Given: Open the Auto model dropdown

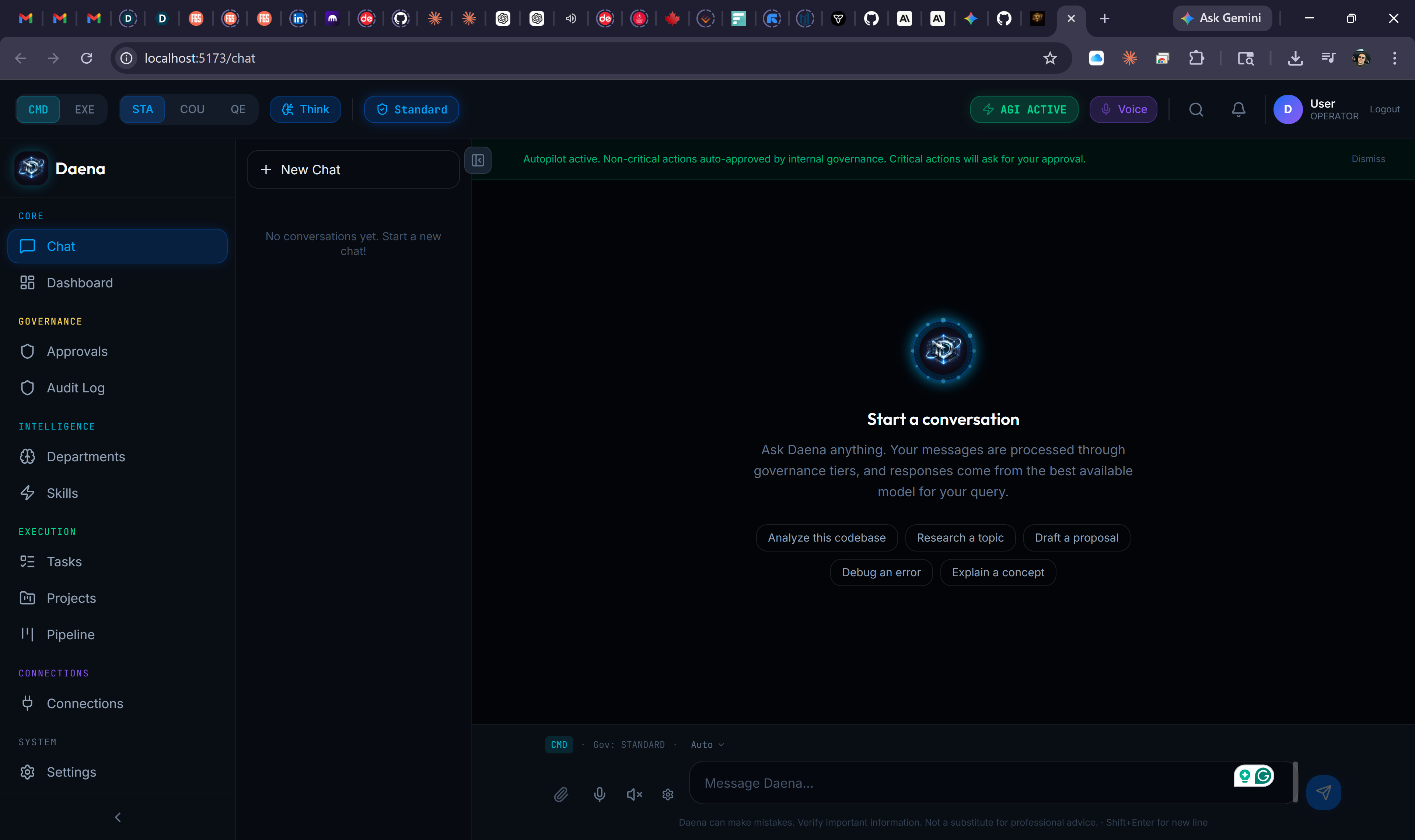Looking at the screenshot, I should point(707,744).
